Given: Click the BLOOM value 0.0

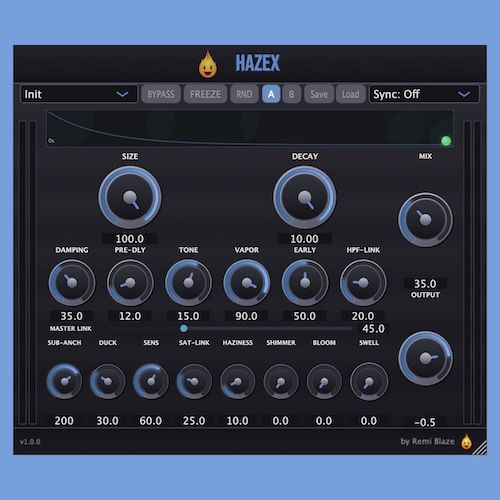Looking at the screenshot, I should [x=324, y=421].
